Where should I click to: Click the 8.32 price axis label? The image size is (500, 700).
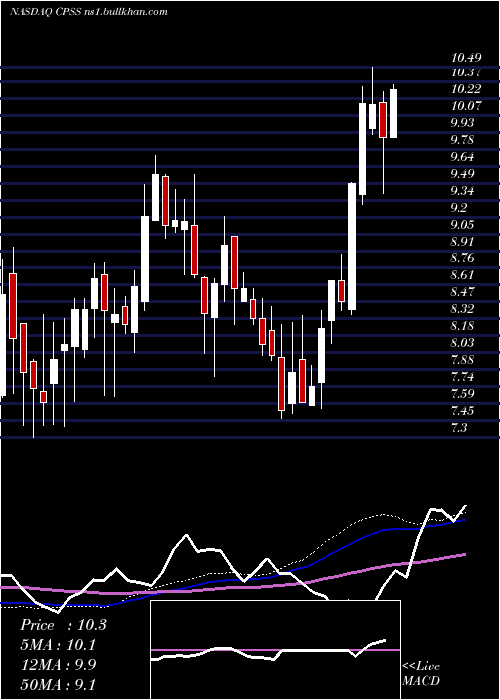coord(464,309)
